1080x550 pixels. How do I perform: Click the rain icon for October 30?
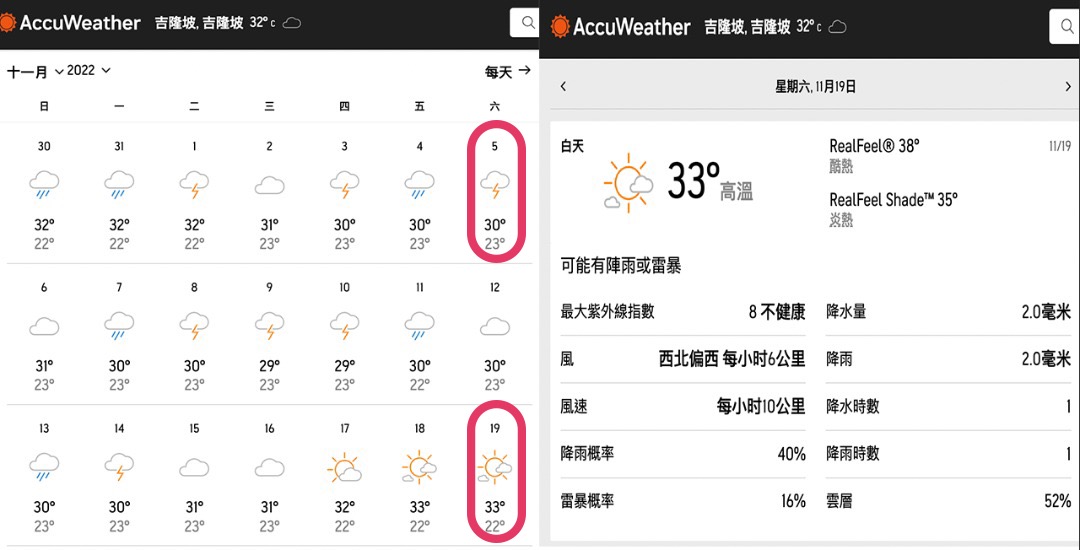coord(44,185)
